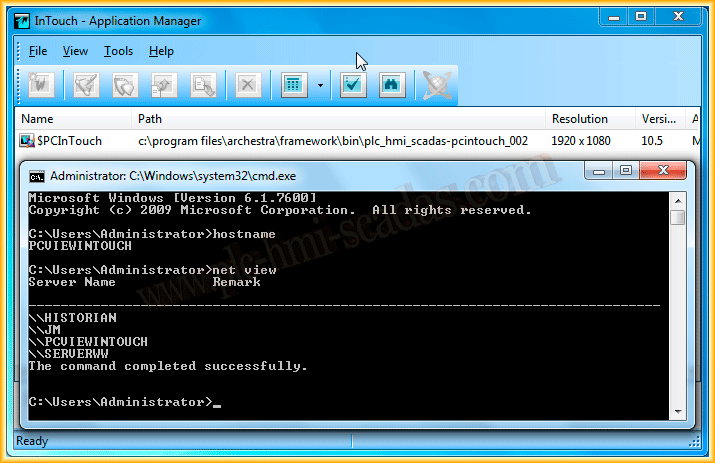Select the $PCInTouch application row
Image resolution: width=715 pixels, height=463 pixels.
(x=69, y=141)
